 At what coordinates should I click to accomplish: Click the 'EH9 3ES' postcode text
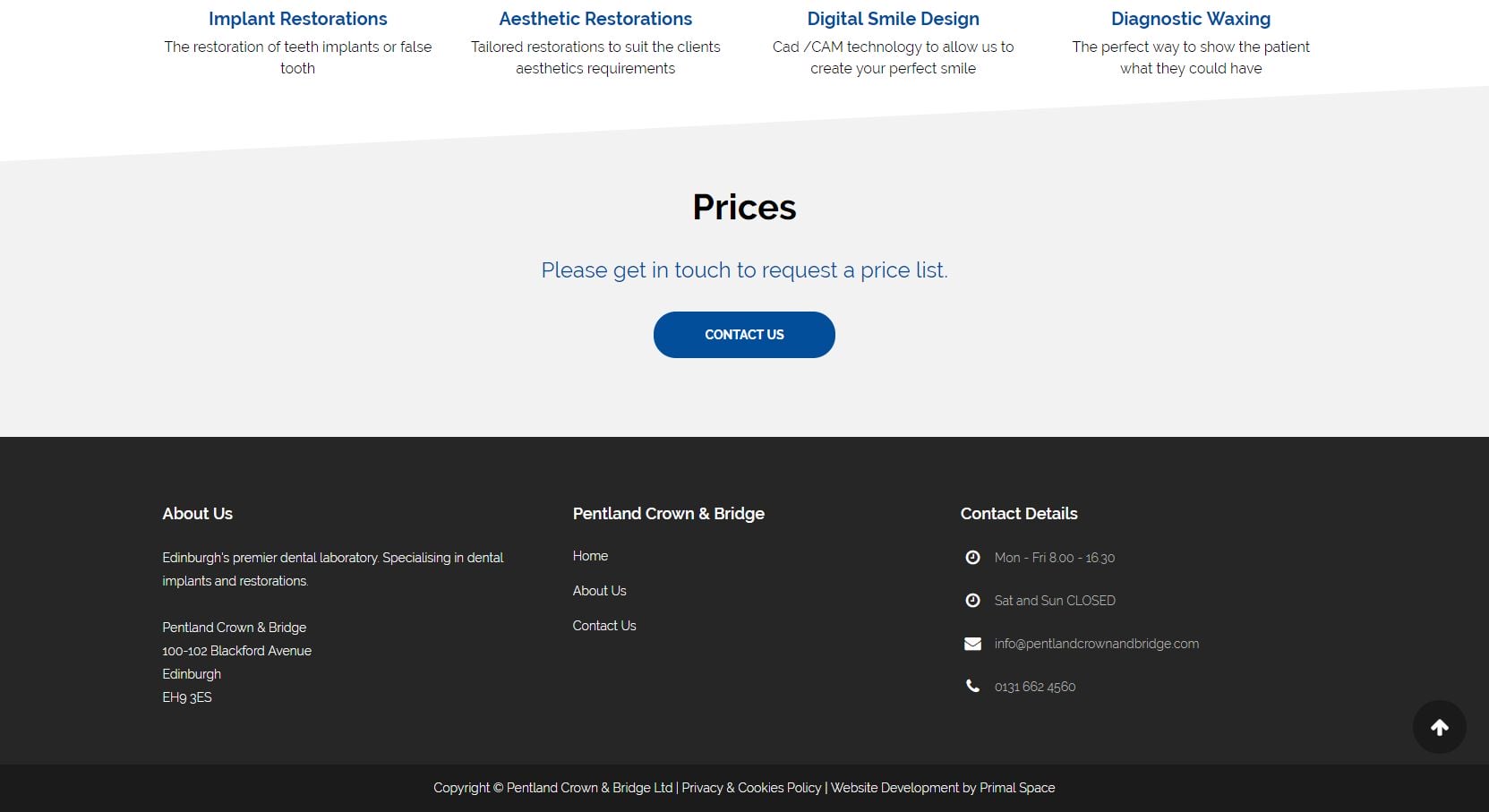pos(187,697)
